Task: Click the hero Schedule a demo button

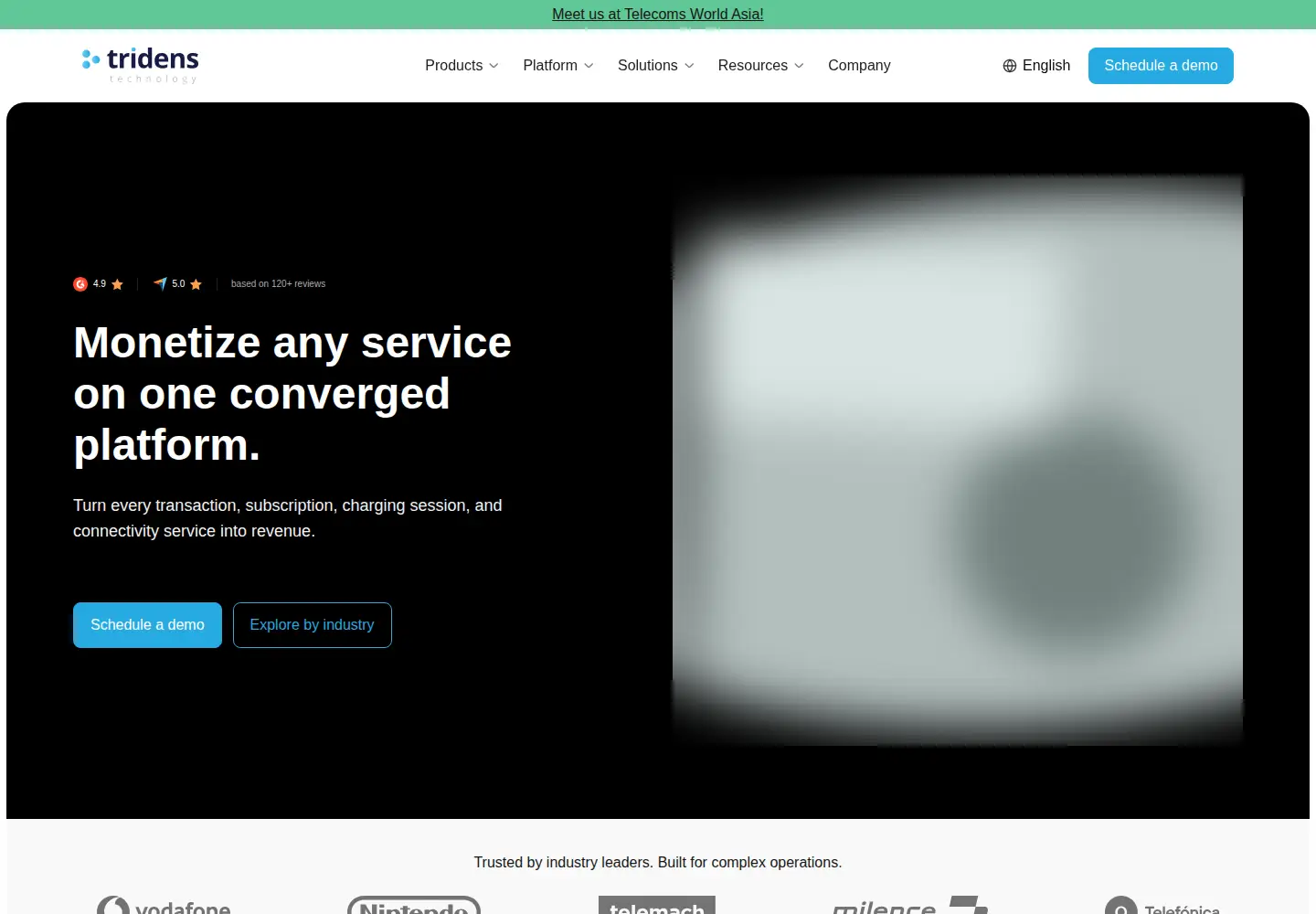Action: (x=147, y=625)
